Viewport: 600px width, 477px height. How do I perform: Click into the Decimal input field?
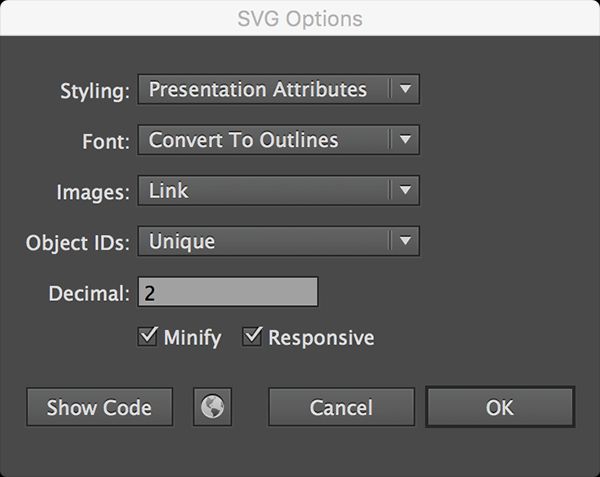(228, 292)
